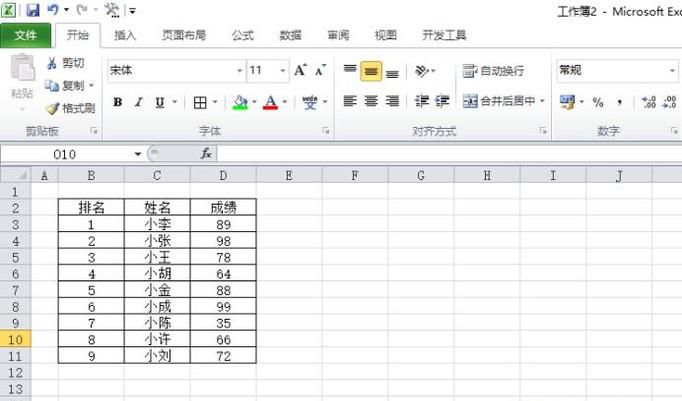This screenshot has height=401, width=682.
Task: Switch to the 视图 view tab
Action: (385, 35)
